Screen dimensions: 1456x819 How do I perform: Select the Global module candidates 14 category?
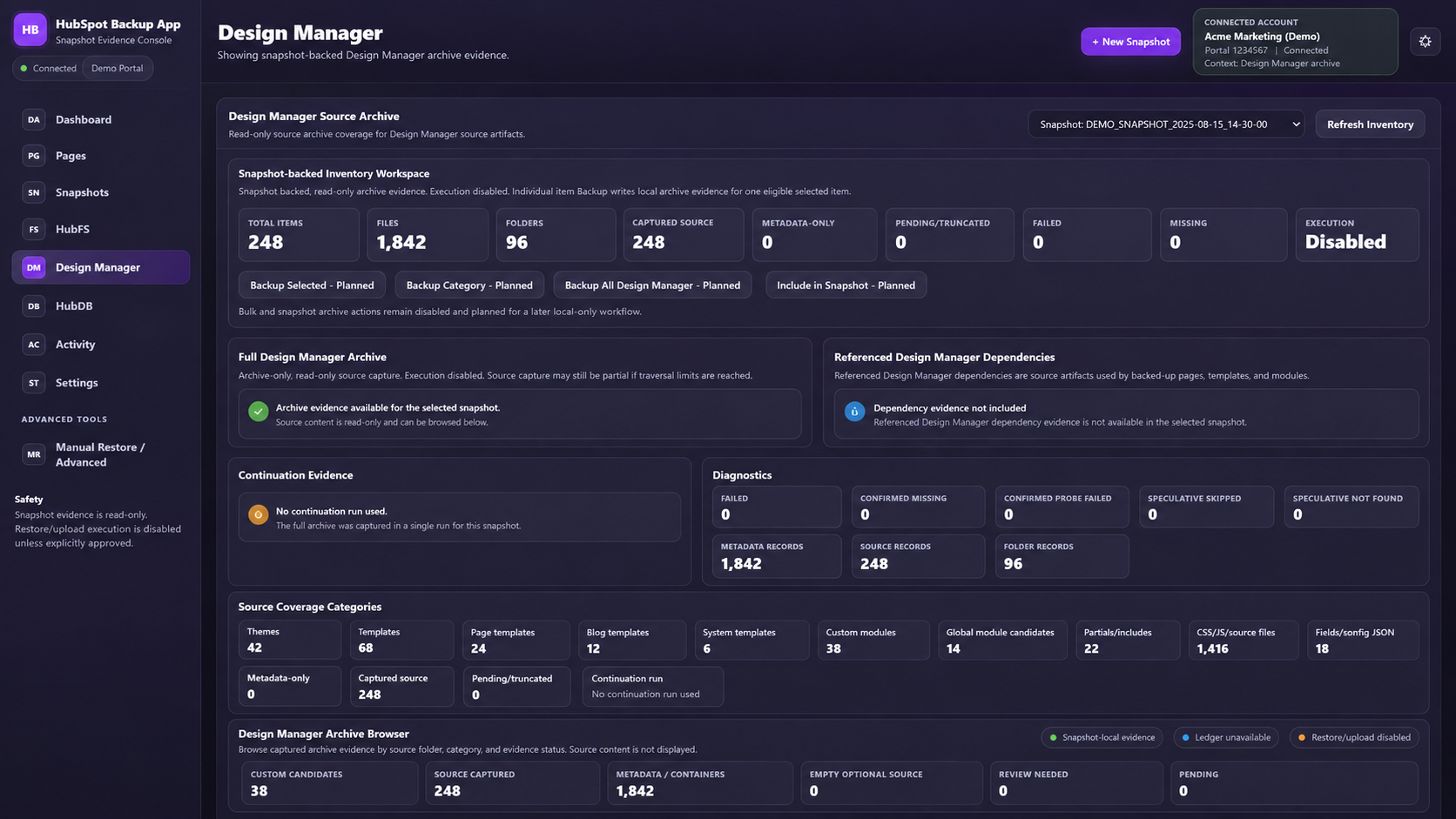[1002, 640]
